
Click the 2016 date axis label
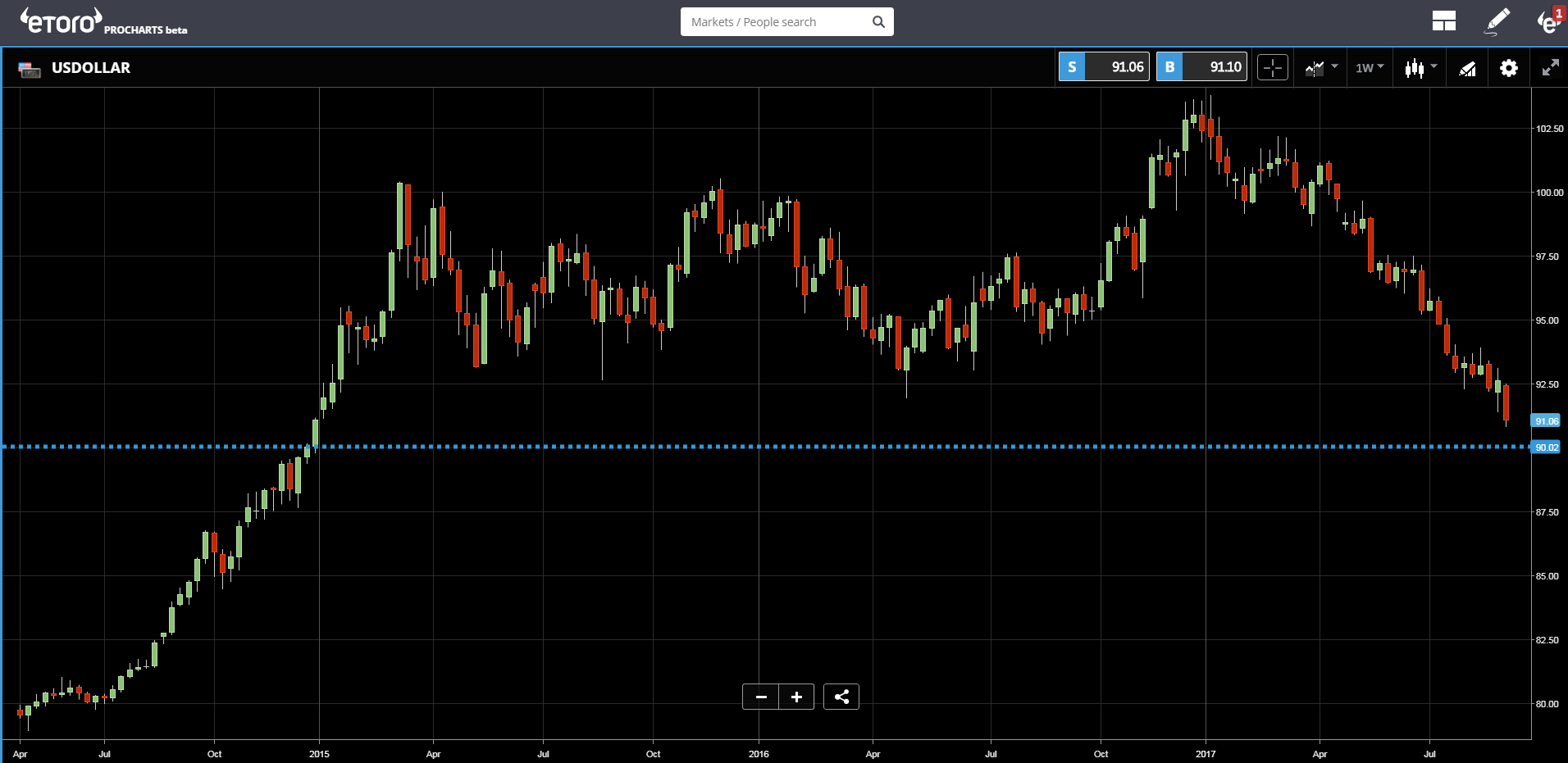[x=759, y=754]
